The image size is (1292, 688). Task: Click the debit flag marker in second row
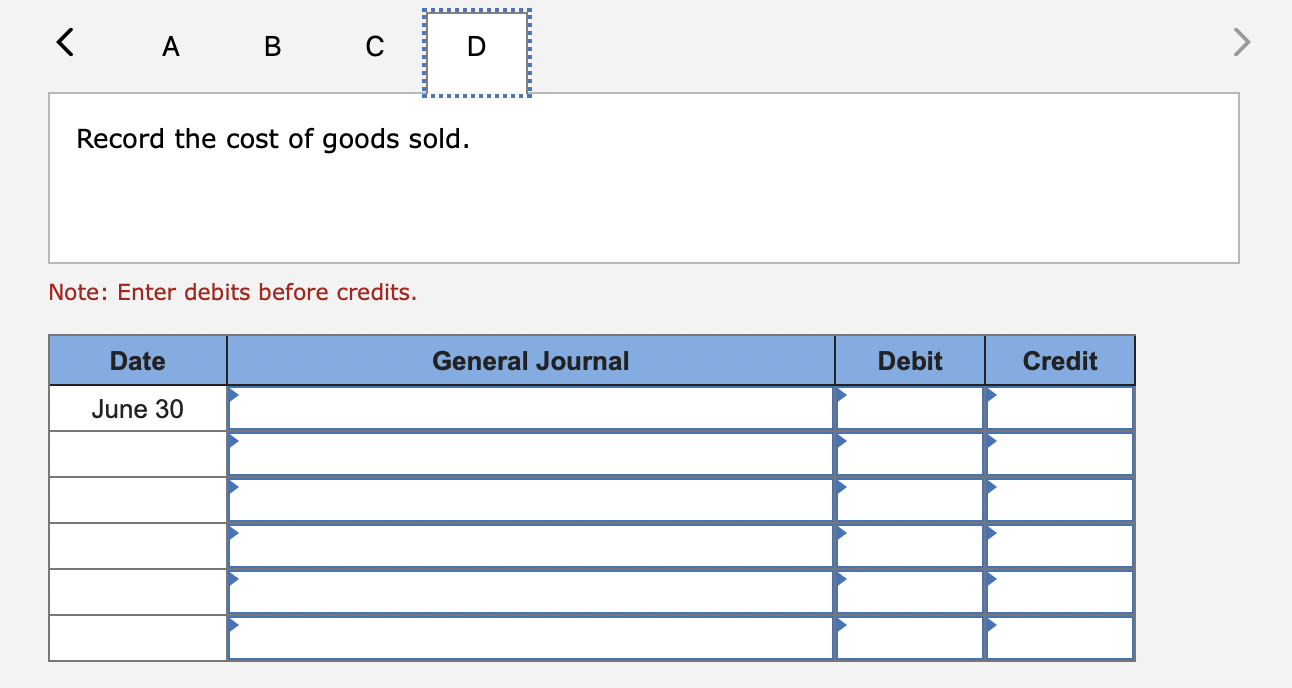(x=842, y=440)
